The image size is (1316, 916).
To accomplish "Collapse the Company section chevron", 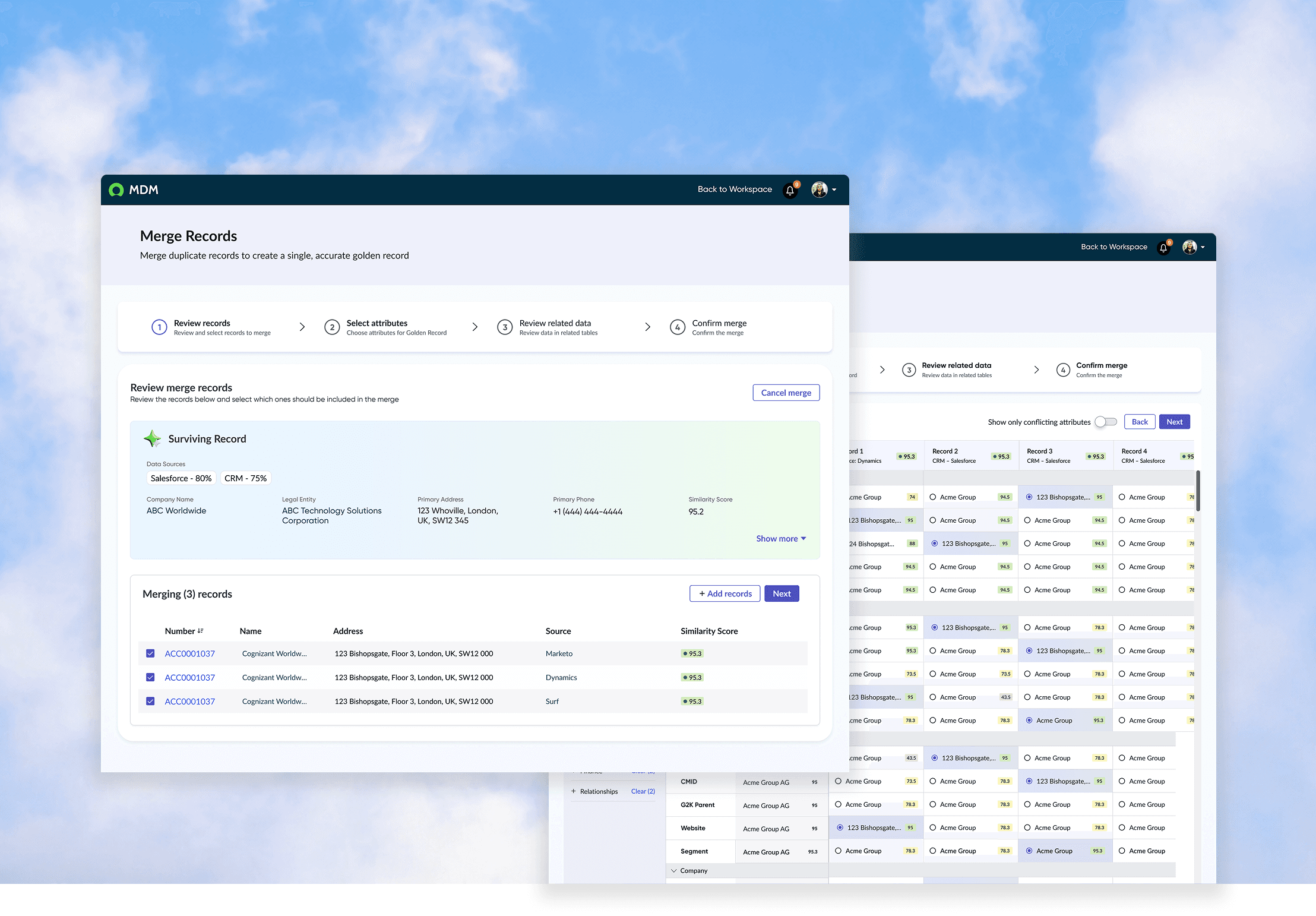I will [674, 871].
